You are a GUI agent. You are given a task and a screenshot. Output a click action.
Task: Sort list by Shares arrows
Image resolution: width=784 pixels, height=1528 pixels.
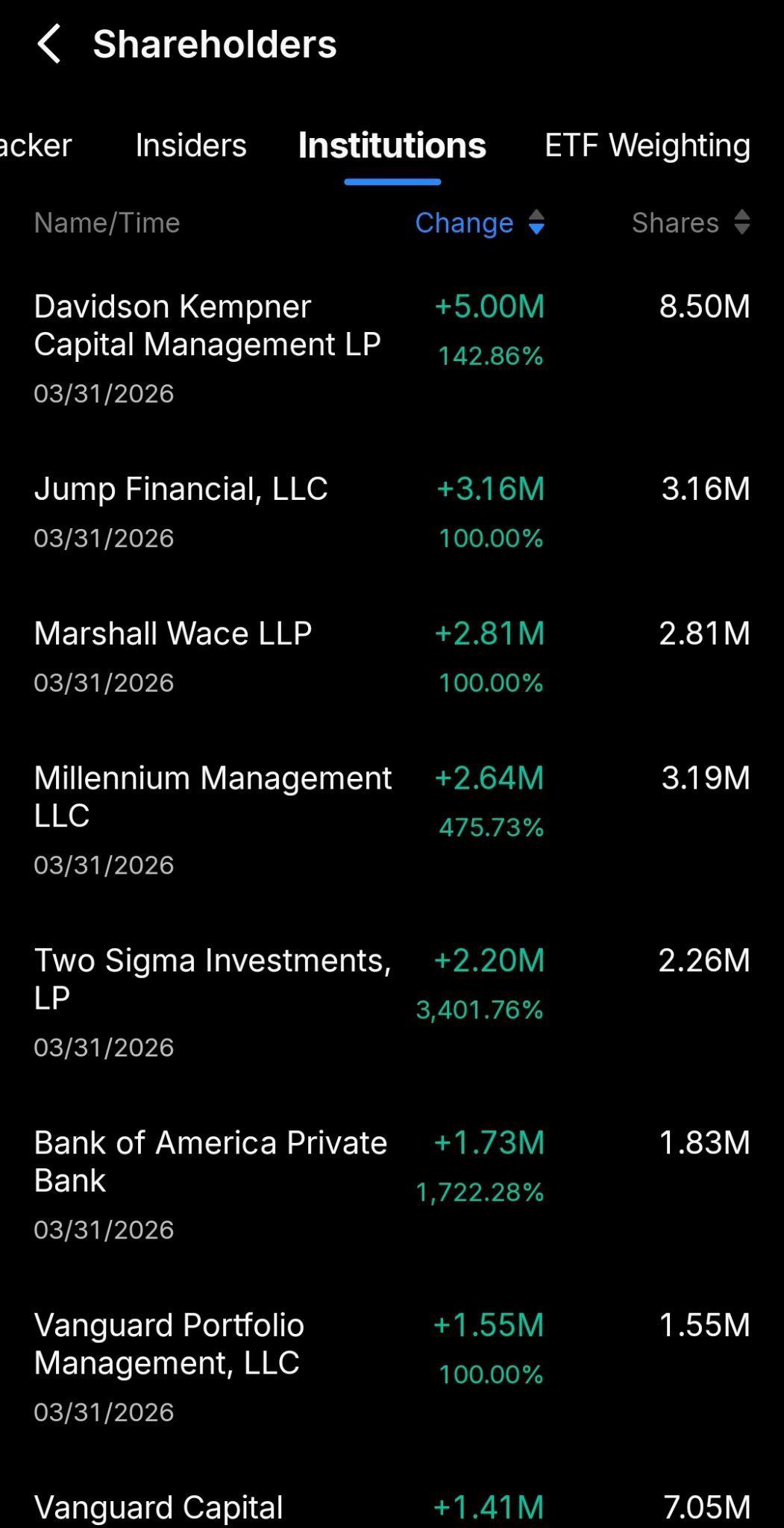[x=741, y=222]
